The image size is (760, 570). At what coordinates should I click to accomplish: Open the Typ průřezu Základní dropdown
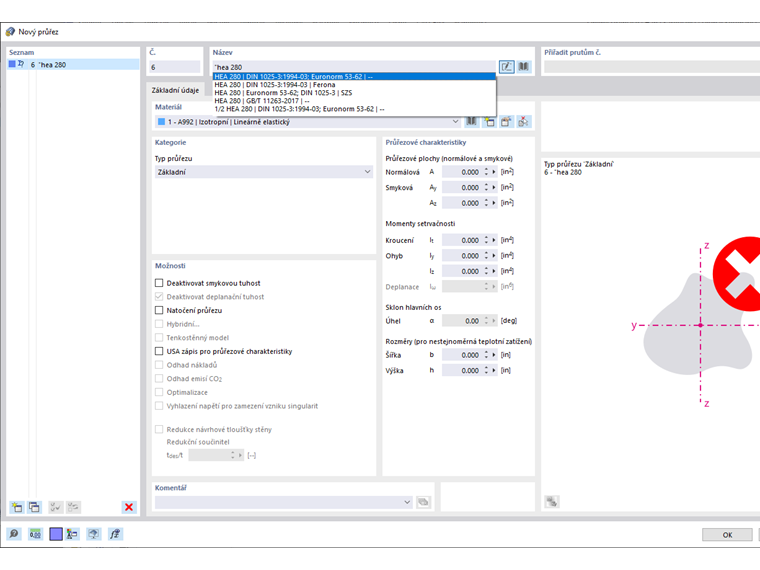click(x=264, y=172)
